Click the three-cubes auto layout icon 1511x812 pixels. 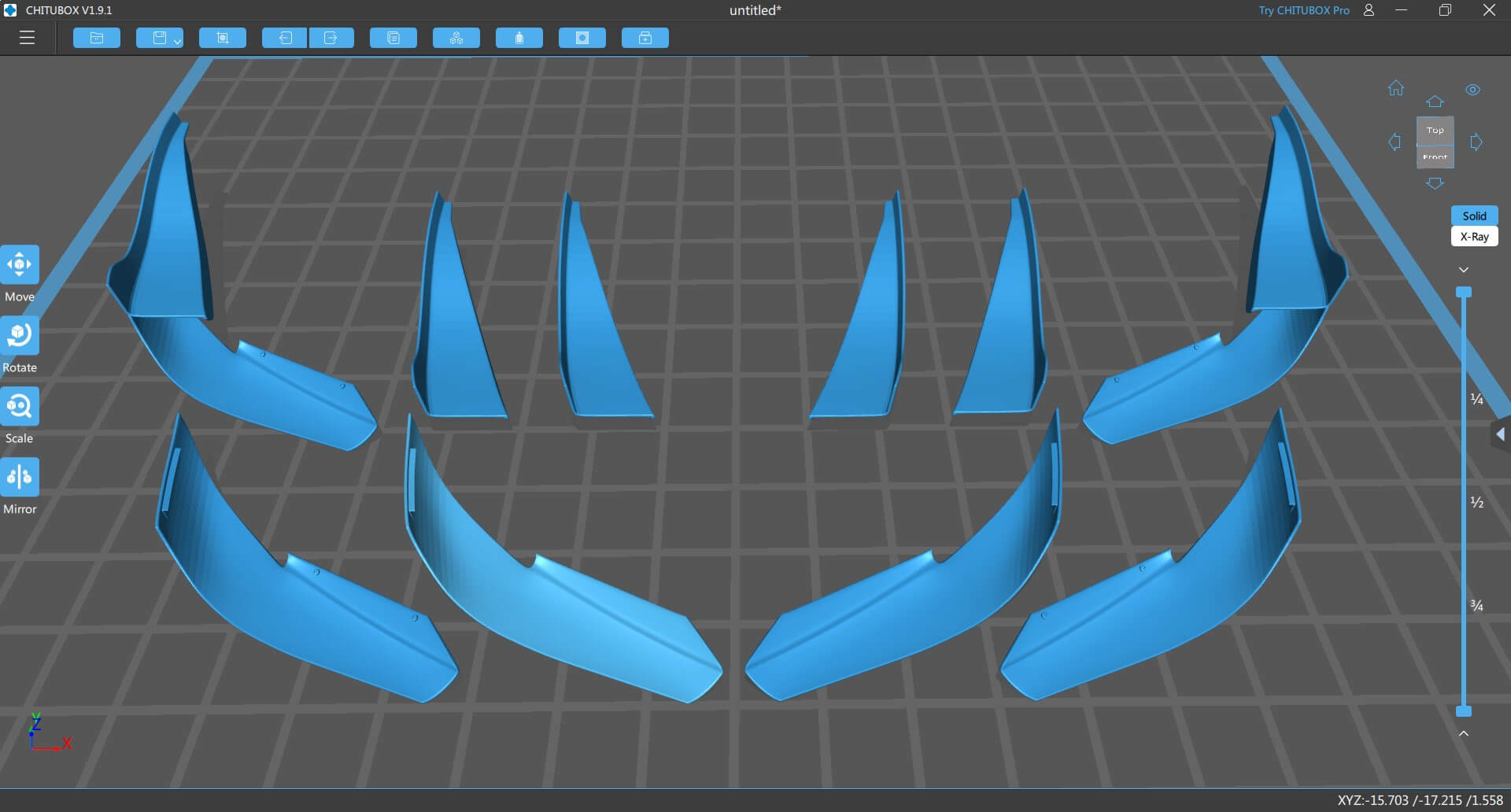pyautogui.click(x=456, y=38)
